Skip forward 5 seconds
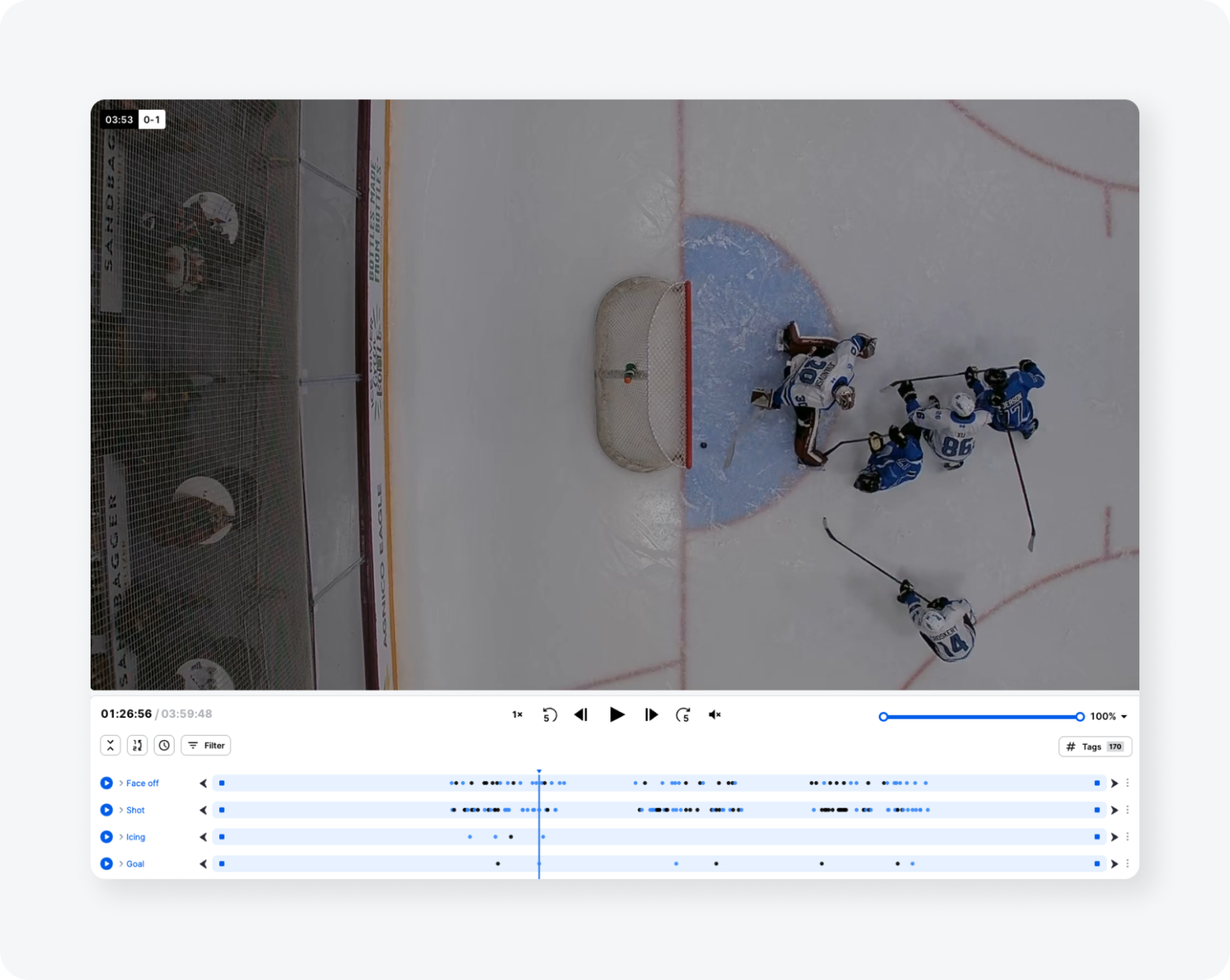Screen dimensions: 1230x980 click(683, 715)
